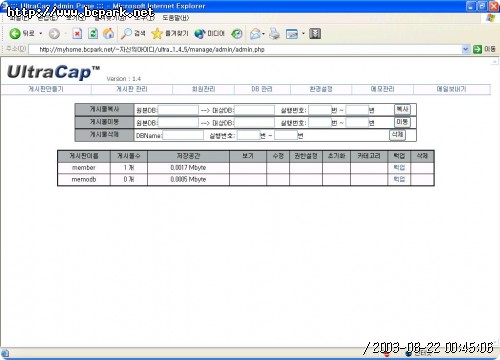Print the page with the printer icon
Viewport: 500px width, 360px height.
point(274,33)
